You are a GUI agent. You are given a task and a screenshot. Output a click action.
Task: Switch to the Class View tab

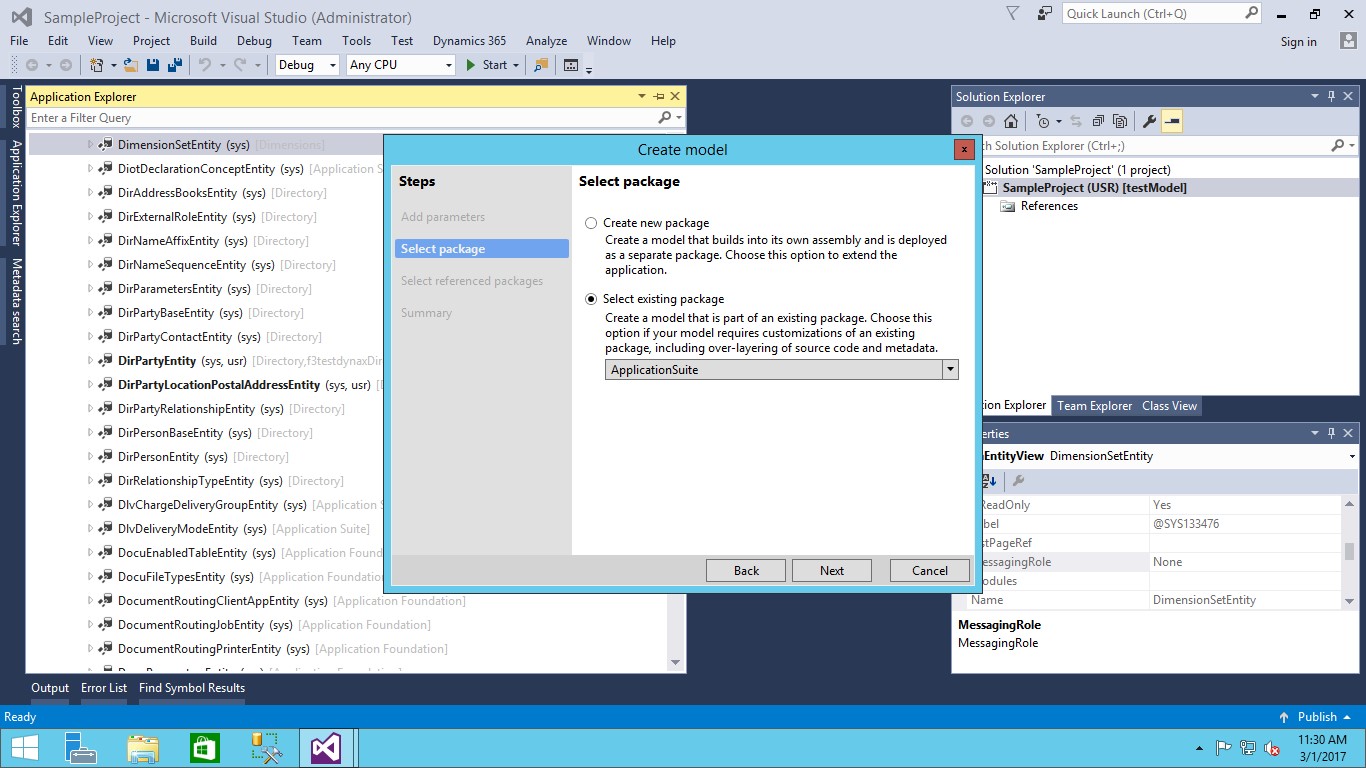coord(1169,406)
